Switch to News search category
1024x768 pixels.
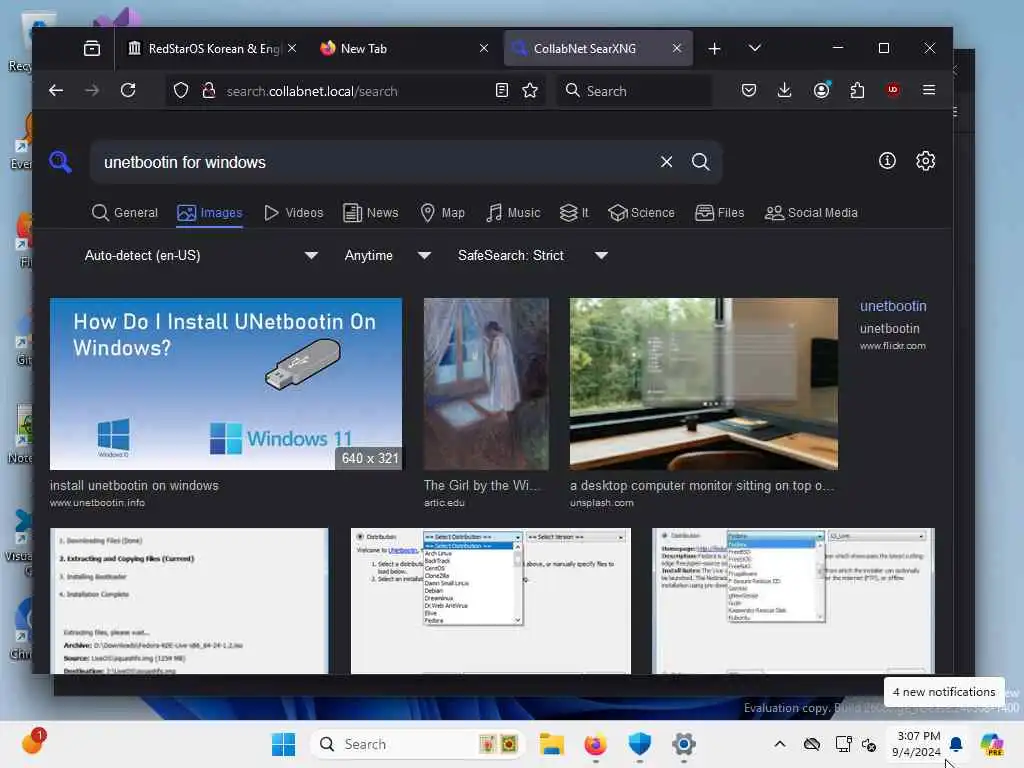point(370,213)
